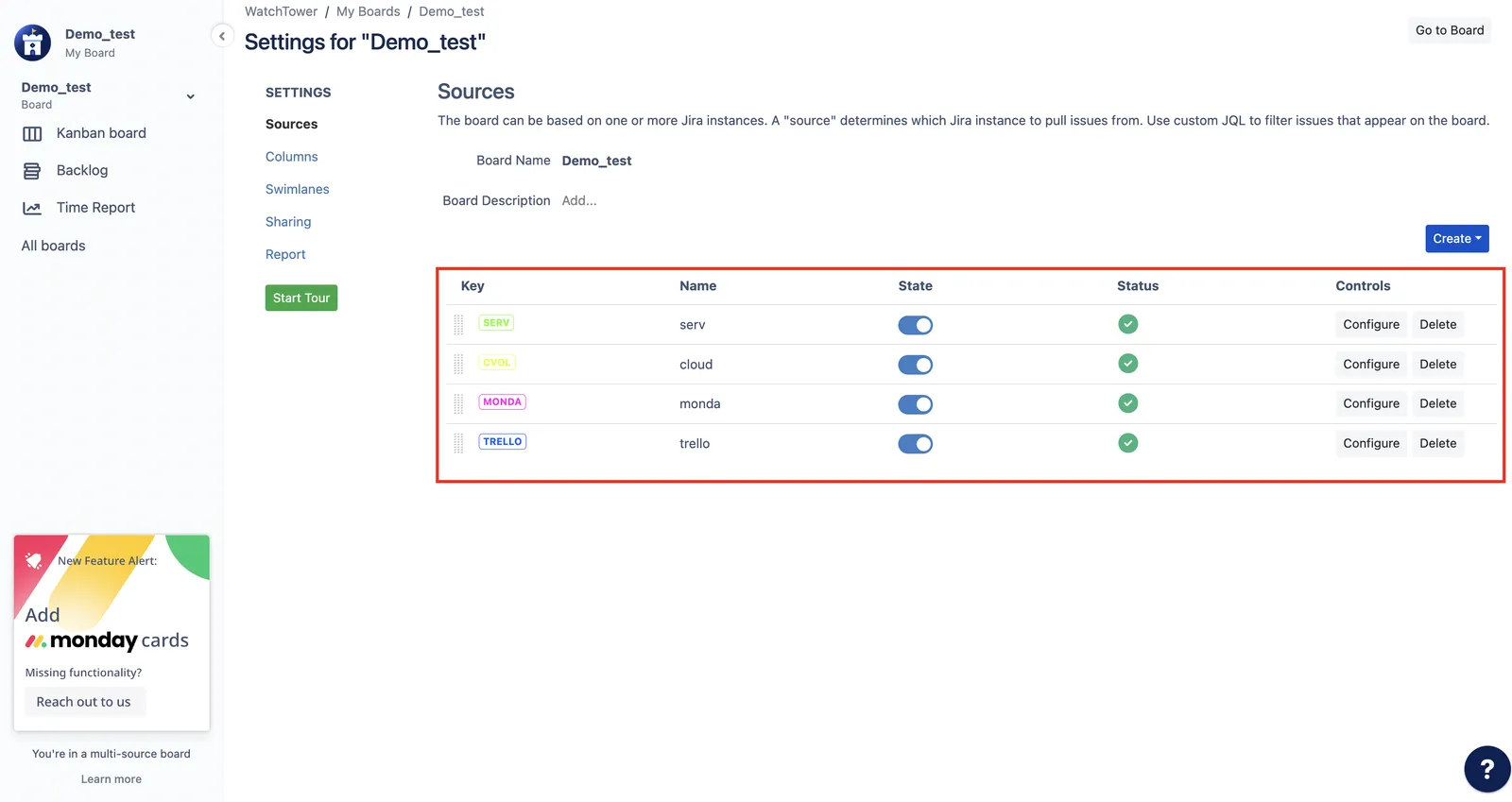Open Swimlanes settings

pyautogui.click(x=297, y=189)
